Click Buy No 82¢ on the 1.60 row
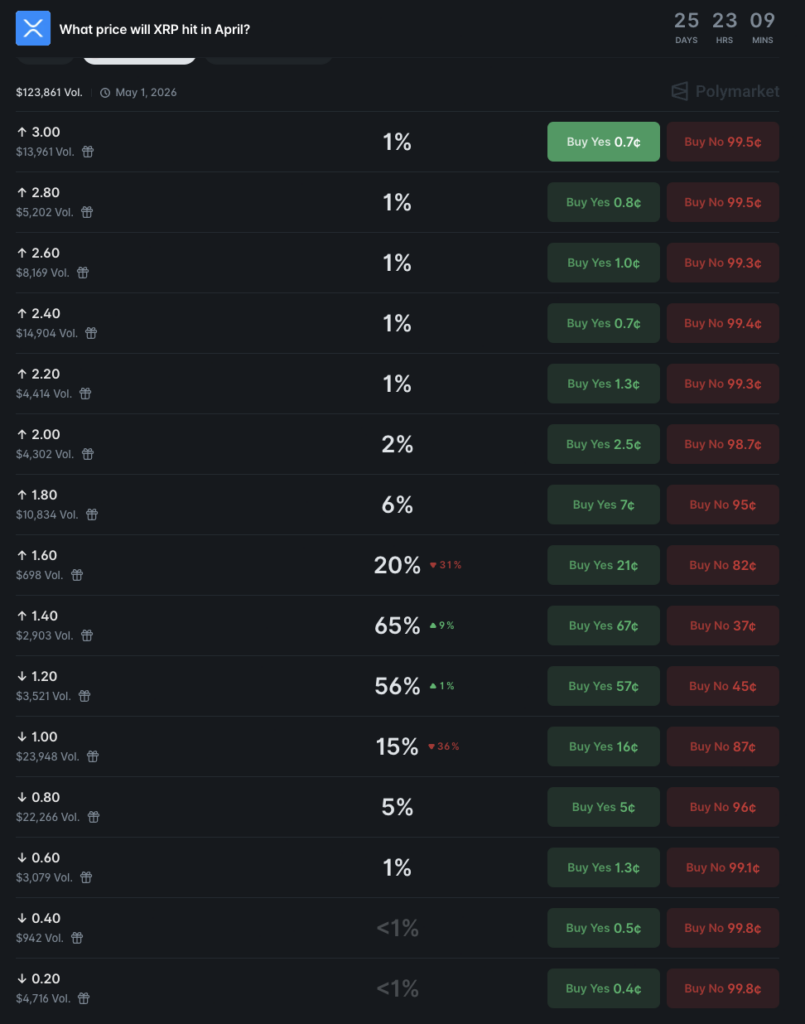805x1024 pixels. (722, 565)
